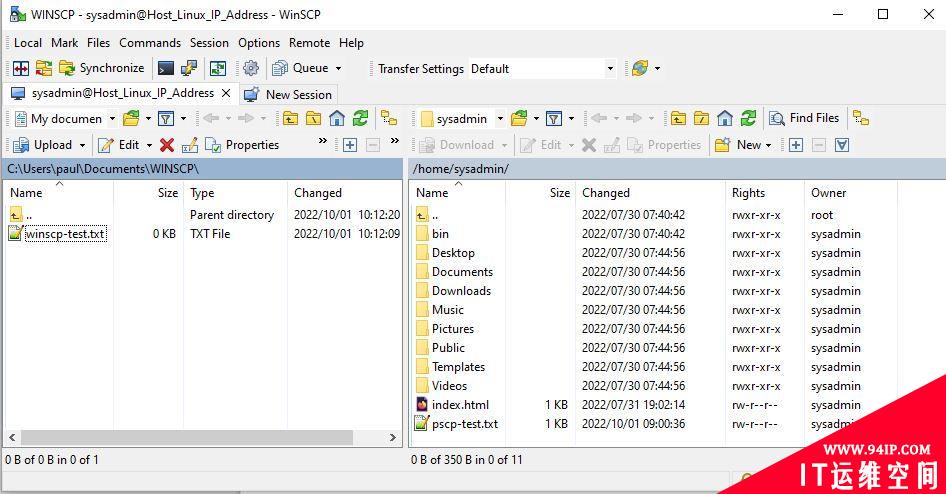Click local select files plus icon
This screenshot has height=494, width=946.
[350, 145]
